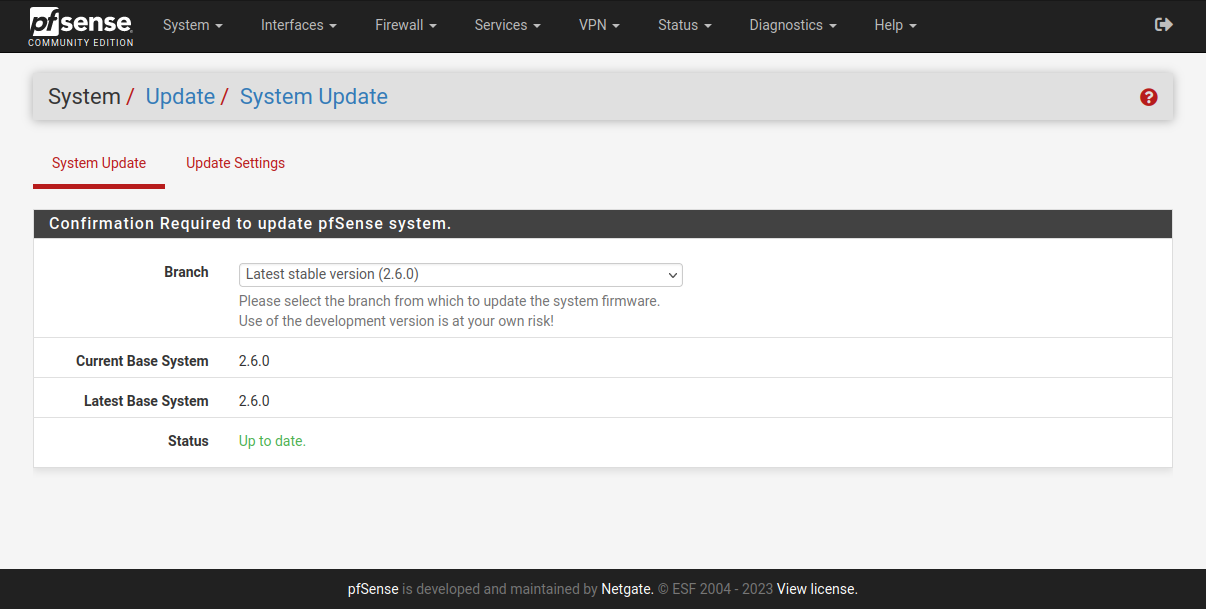Click the development version risk warning text
1206x609 pixels.
click(396, 321)
